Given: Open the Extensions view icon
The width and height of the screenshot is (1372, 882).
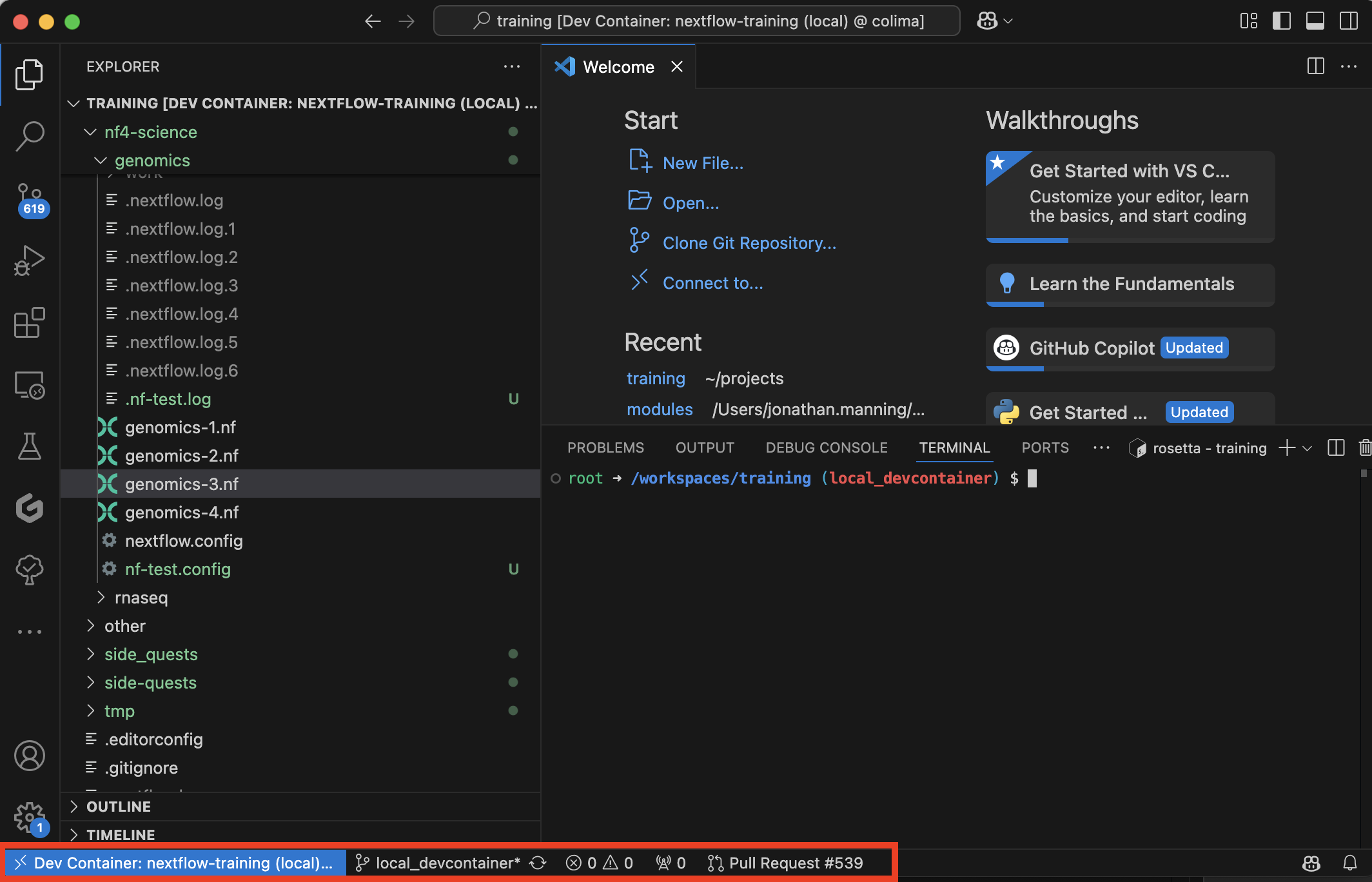Looking at the screenshot, I should 30,322.
